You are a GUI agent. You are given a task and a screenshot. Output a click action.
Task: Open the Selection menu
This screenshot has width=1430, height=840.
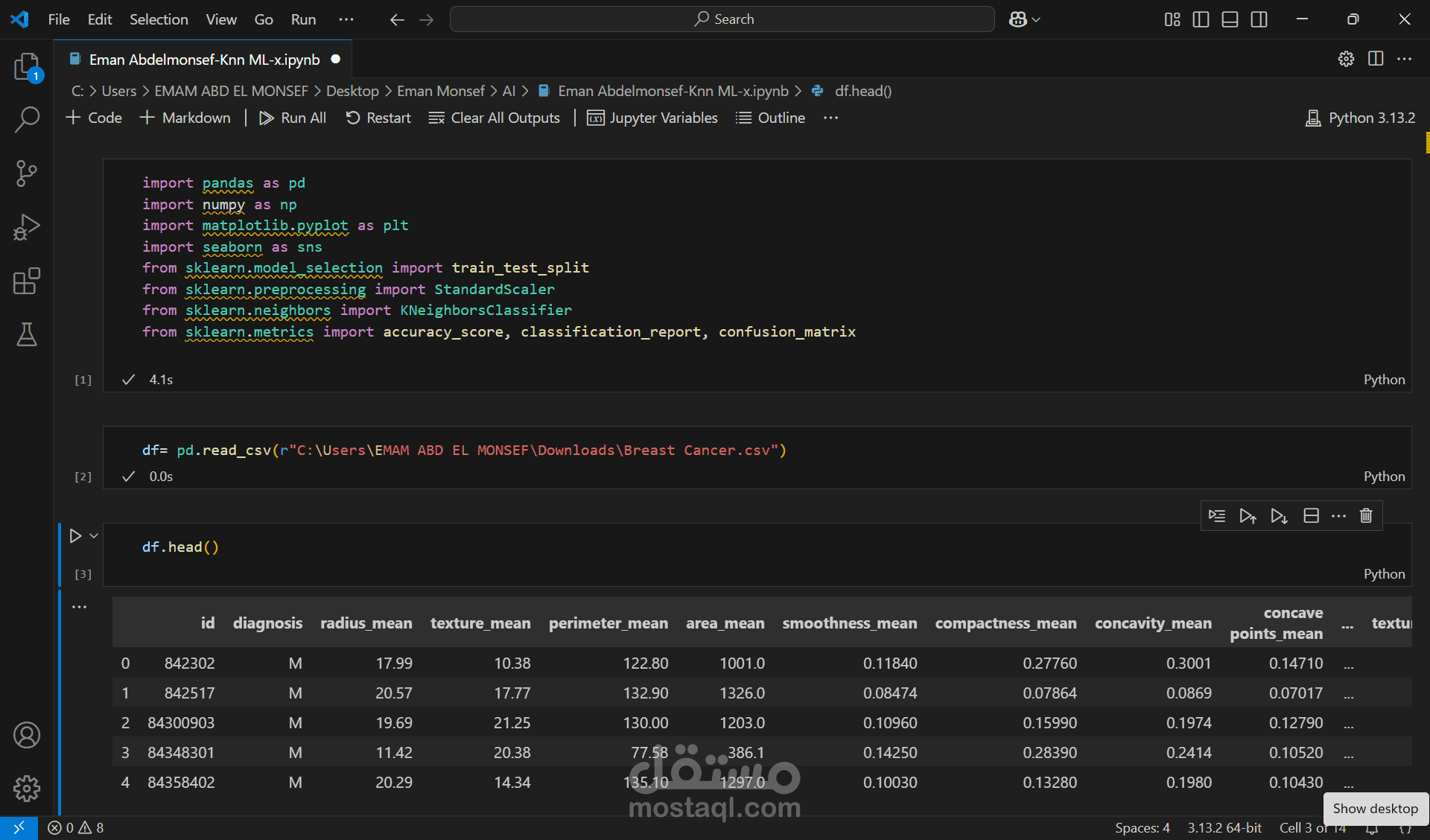(x=159, y=19)
